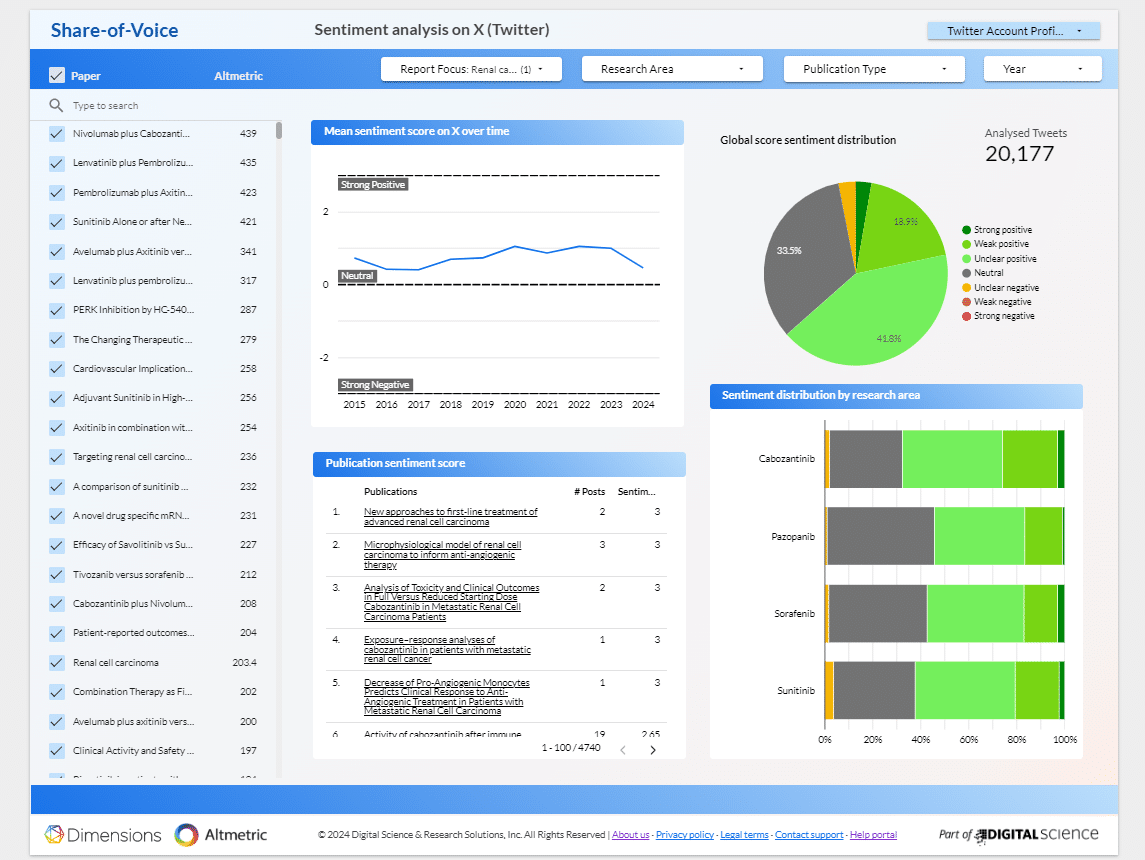Click Strong positive legend marker
This screenshot has width=1145, height=860.
[966, 230]
